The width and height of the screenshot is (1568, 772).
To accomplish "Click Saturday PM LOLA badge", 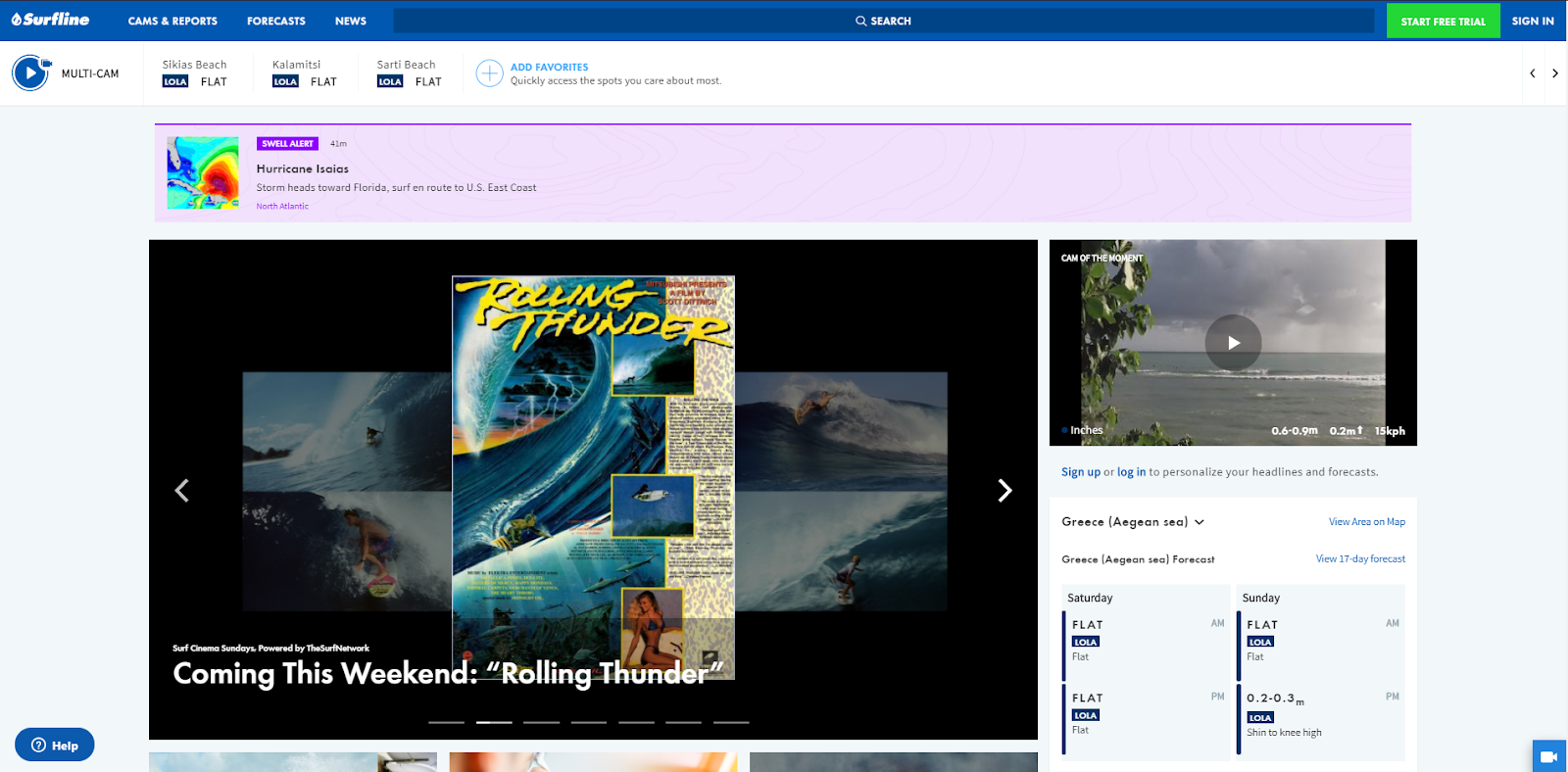I will click(1085, 715).
